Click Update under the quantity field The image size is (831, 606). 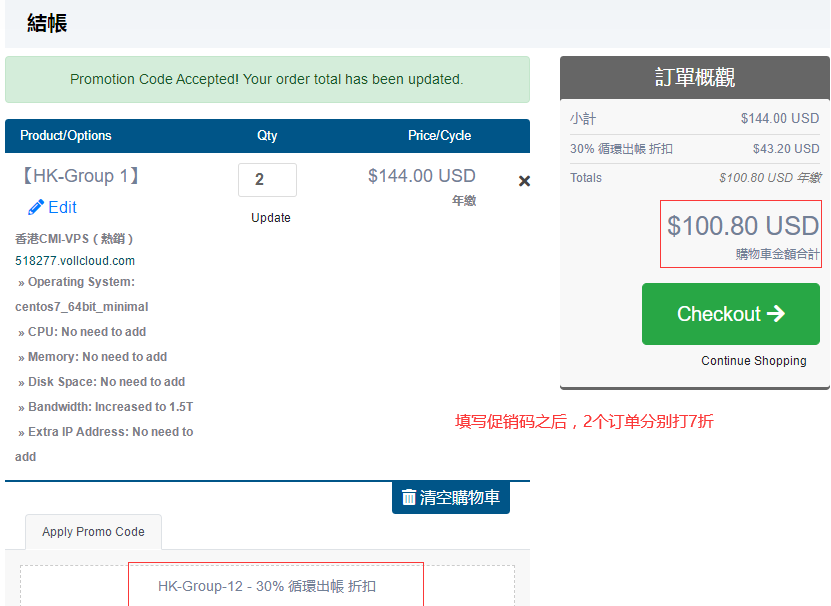[x=271, y=218]
